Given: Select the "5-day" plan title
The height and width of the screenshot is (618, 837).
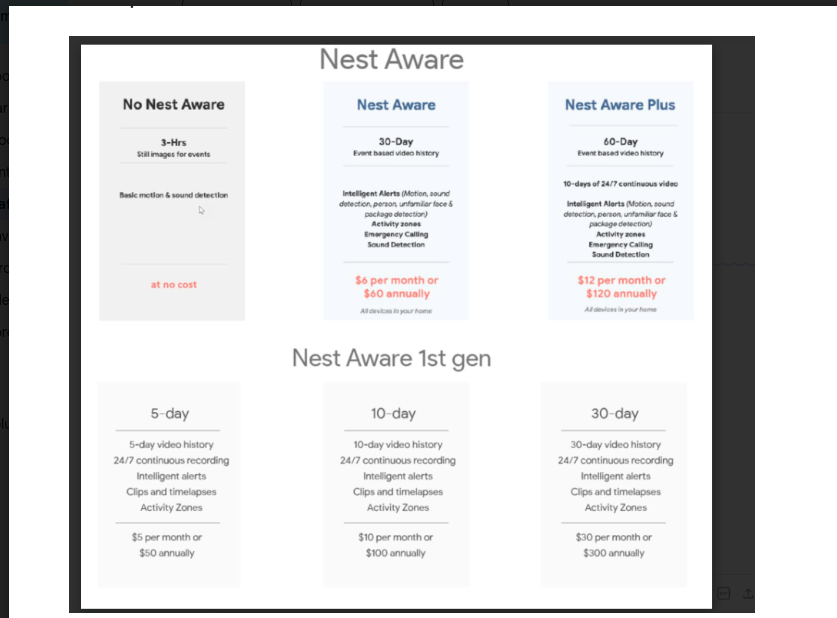Looking at the screenshot, I should pos(169,413).
